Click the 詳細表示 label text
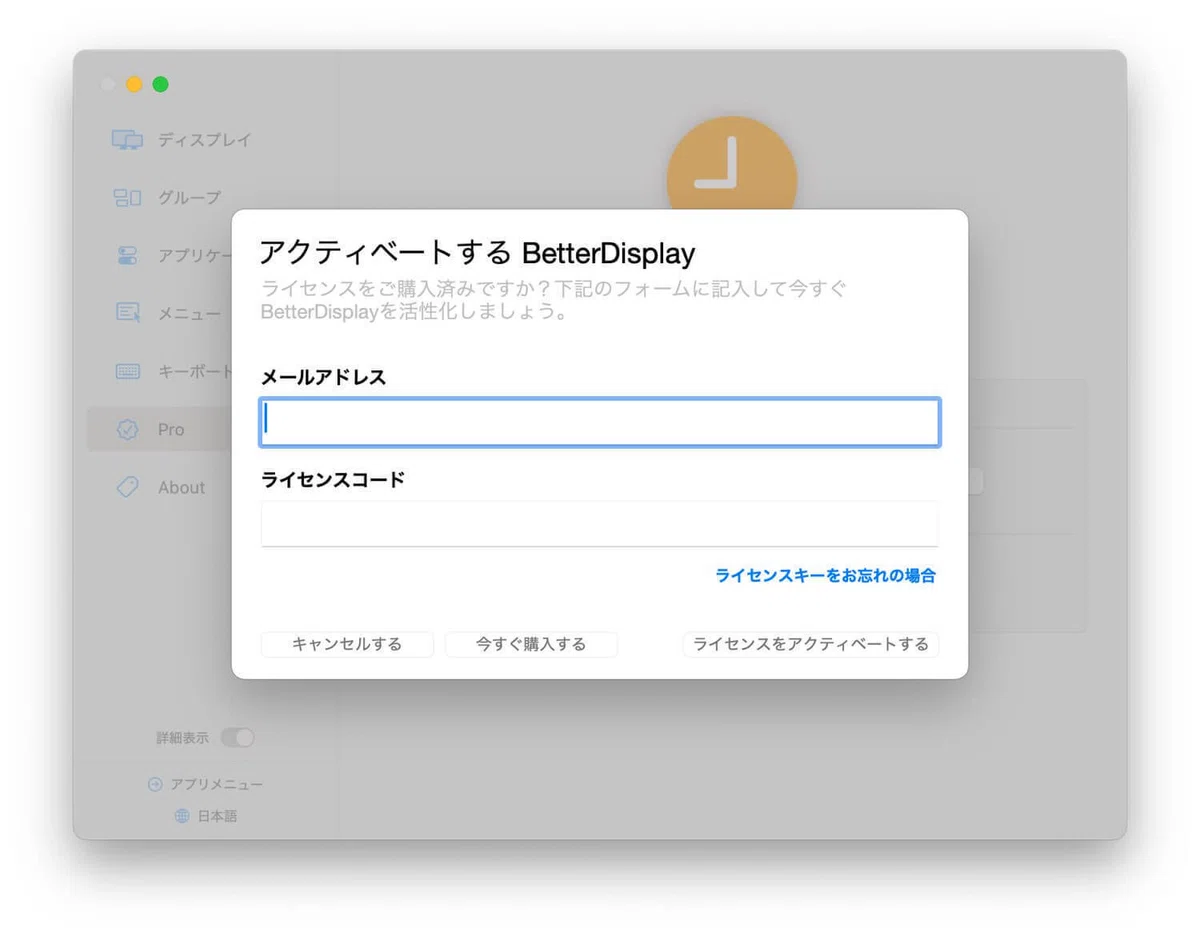 [x=183, y=738]
